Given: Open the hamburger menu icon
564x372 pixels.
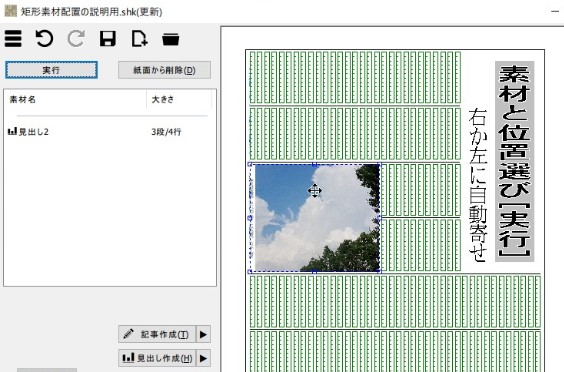Looking at the screenshot, I should pyautogui.click(x=13, y=38).
